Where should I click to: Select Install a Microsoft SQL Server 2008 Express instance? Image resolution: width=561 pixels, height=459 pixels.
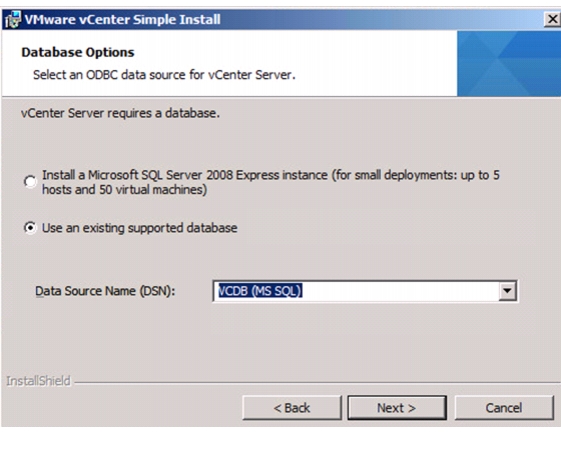[x=30, y=182]
